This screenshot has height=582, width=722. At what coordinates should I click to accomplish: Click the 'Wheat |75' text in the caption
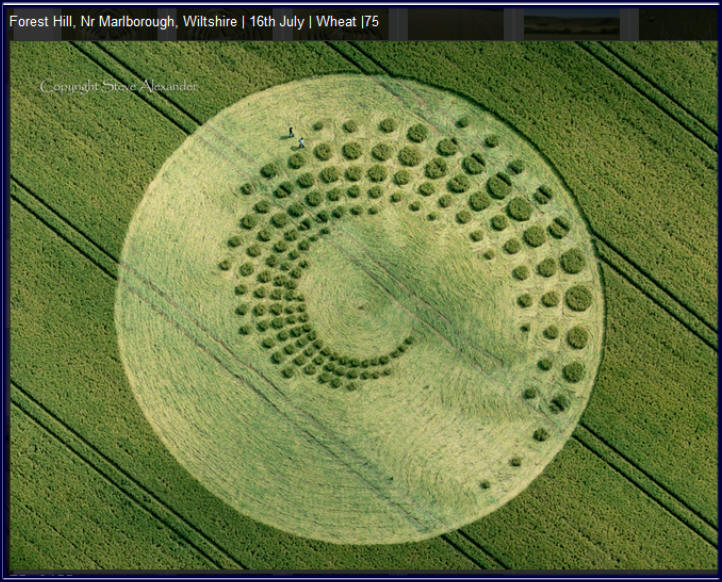347,22
